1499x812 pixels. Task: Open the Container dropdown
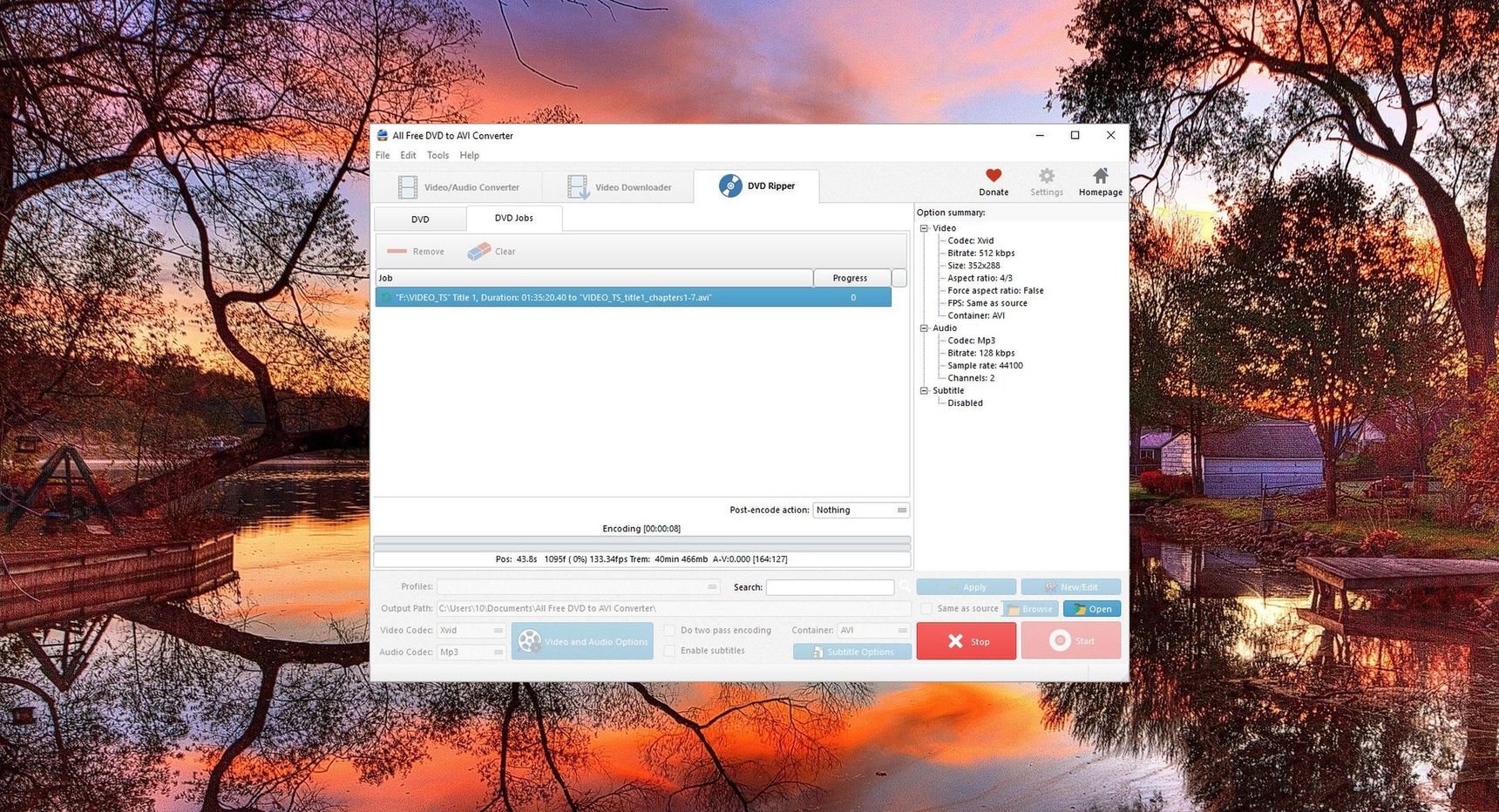pos(873,630)
